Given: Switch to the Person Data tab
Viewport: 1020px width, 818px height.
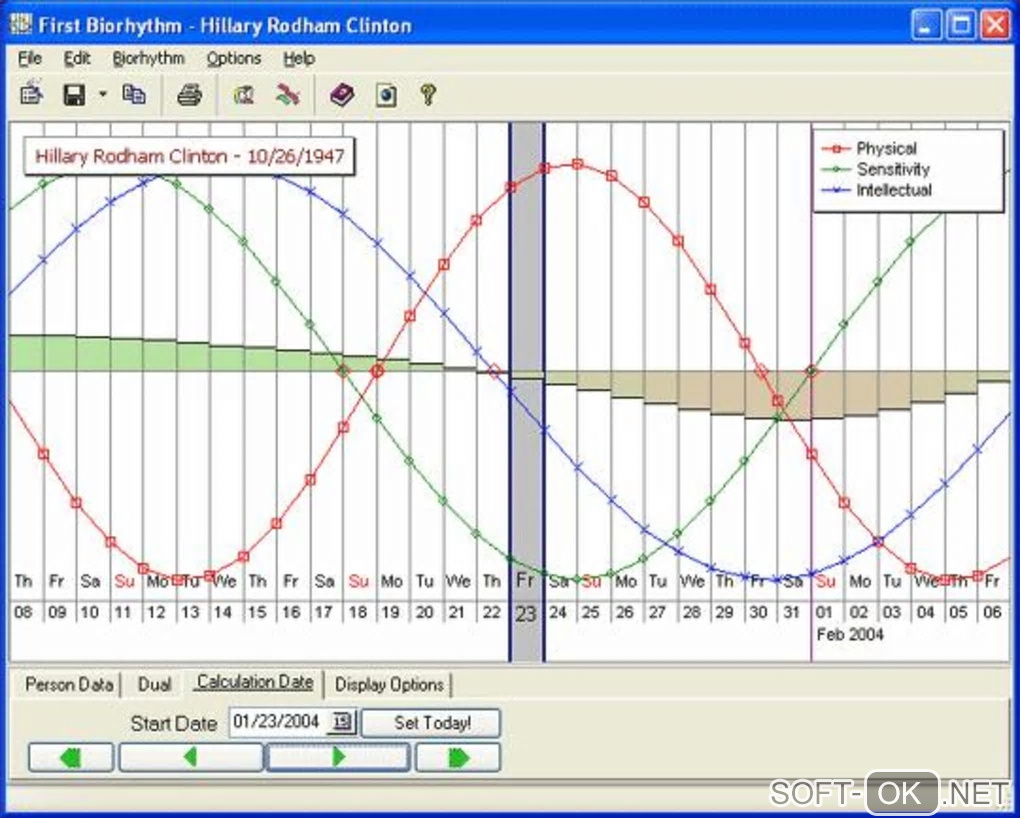Looking at the screenshot, I should 69,685.
